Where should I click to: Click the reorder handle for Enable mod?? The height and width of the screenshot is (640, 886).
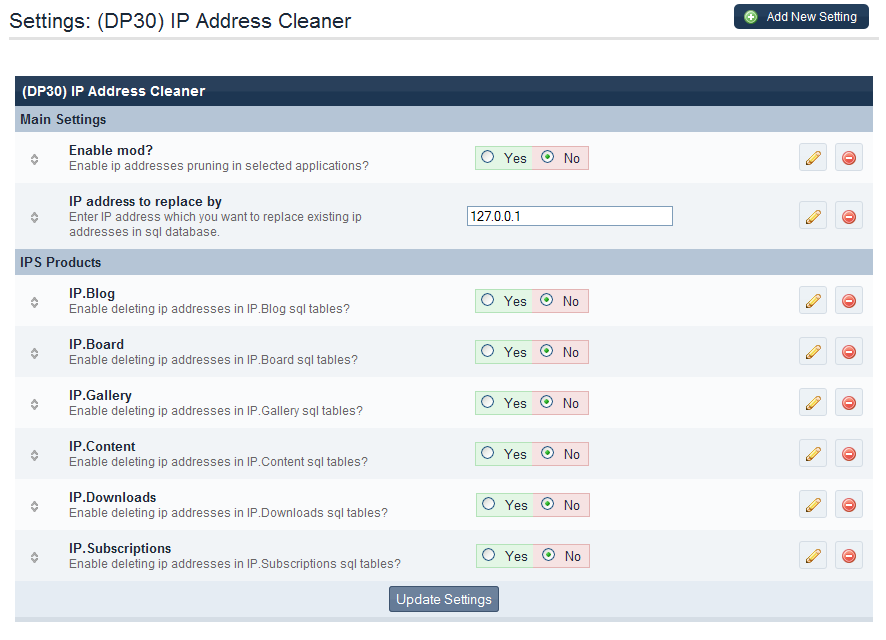pos(34,159)
